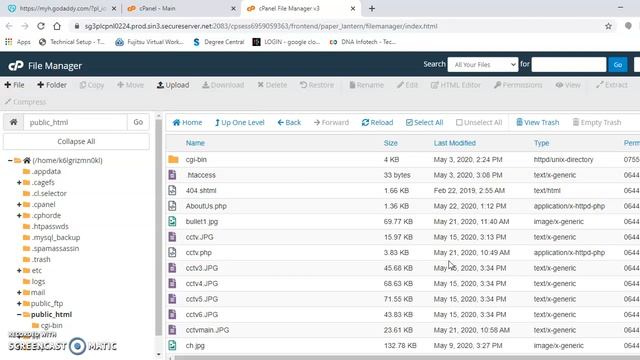Click the Compress toolbar button
640x360 pixels.
(x=25, y=102)
